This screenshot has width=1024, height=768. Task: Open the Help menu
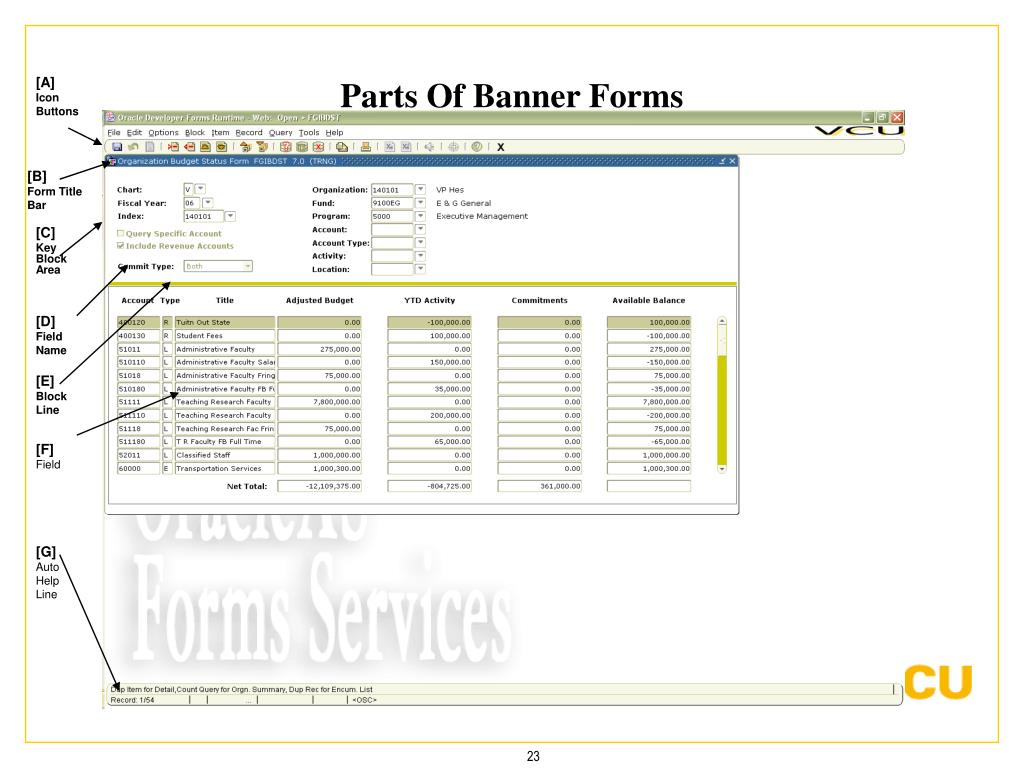click(x=334, y=133)
